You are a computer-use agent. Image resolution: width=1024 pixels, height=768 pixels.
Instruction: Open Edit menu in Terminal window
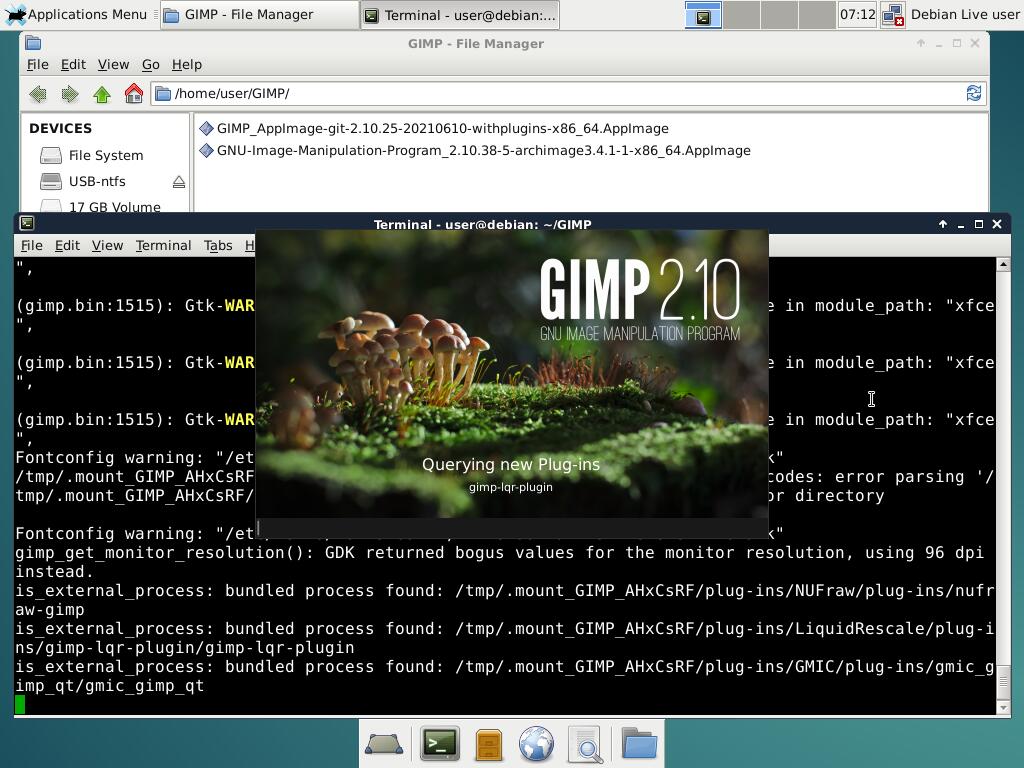67,246
